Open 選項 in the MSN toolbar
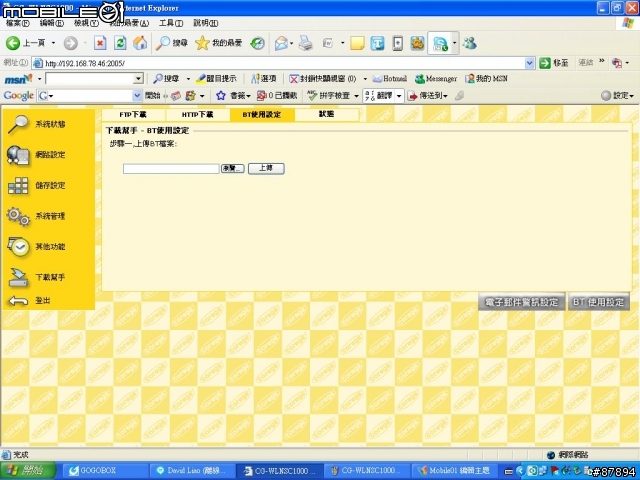The height and width of the screenshot is (480, 640). [264, 78]
